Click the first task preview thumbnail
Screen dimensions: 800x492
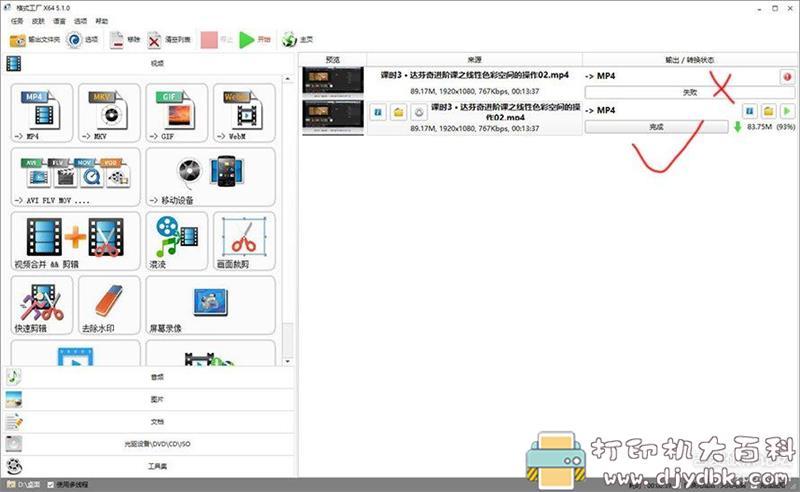coord(333,82)
